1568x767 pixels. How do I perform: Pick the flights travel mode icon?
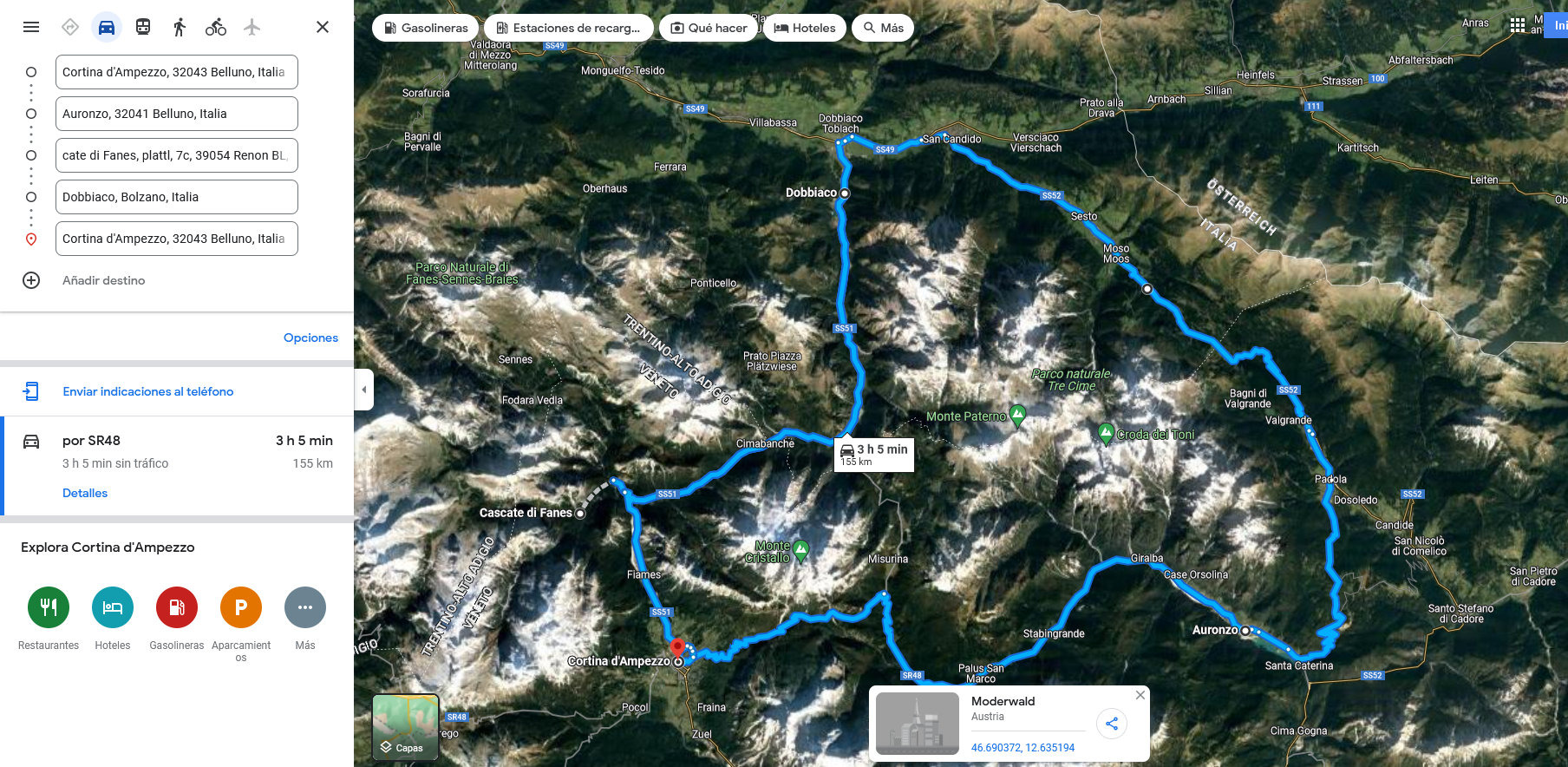coord(252,27)
